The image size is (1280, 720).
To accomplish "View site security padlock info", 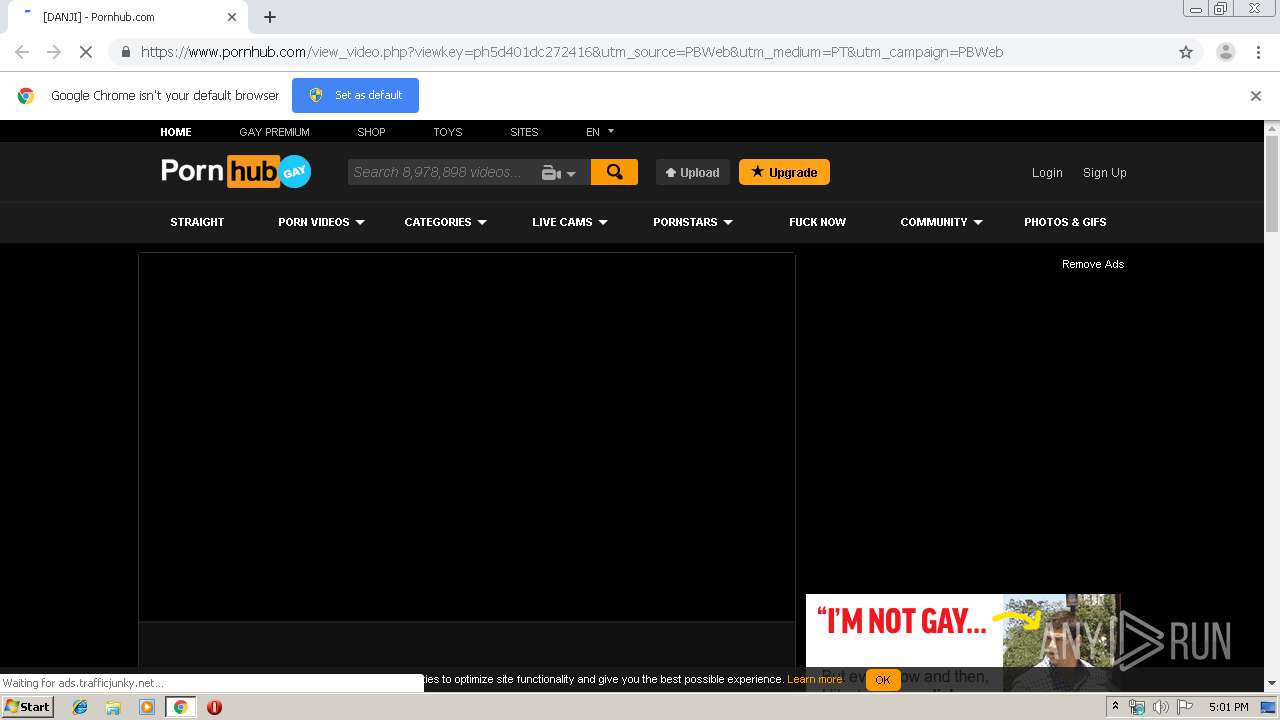I will tap(125, 52).
